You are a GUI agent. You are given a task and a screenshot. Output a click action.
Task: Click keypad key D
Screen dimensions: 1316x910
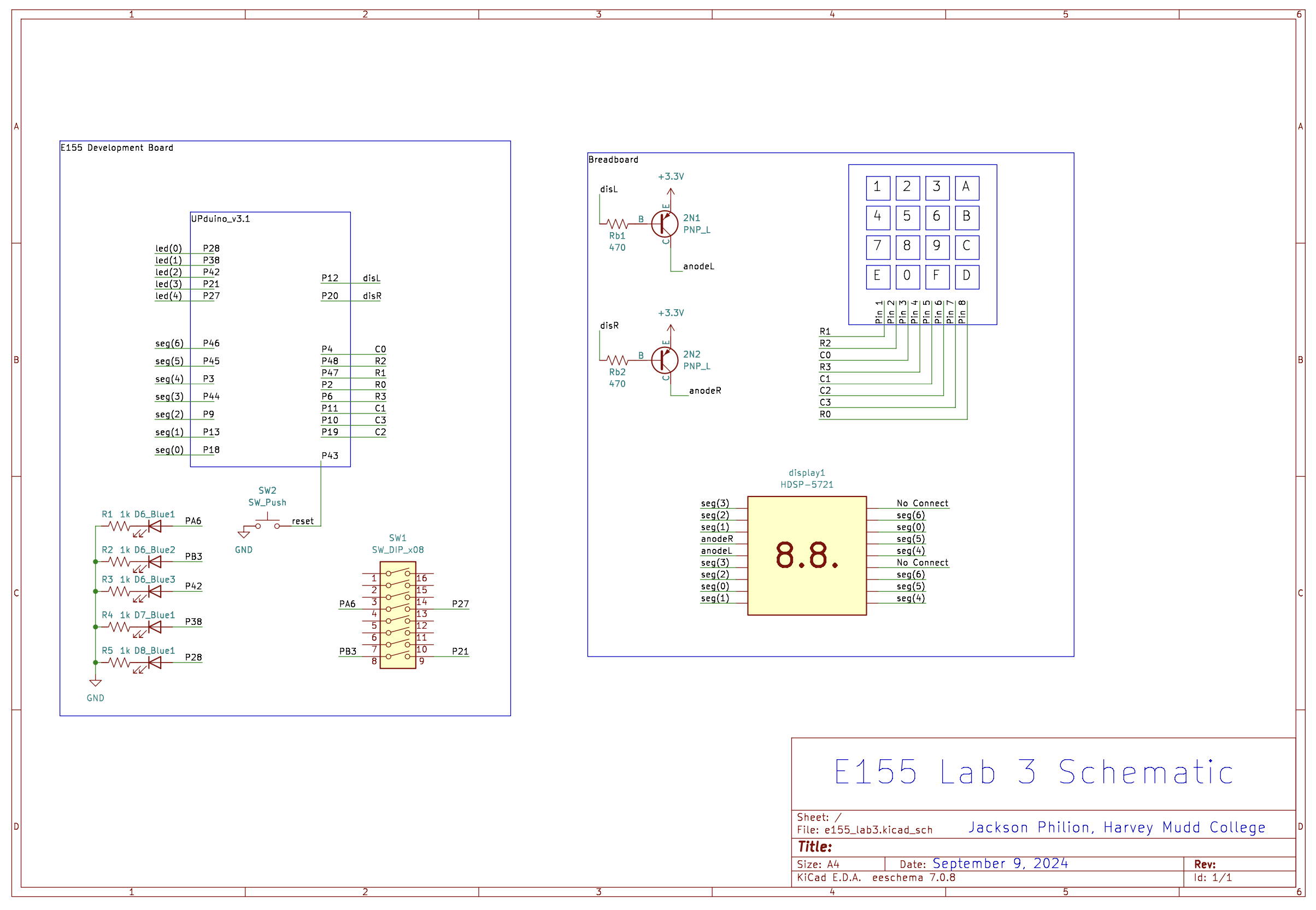click(x=967, y=276)
